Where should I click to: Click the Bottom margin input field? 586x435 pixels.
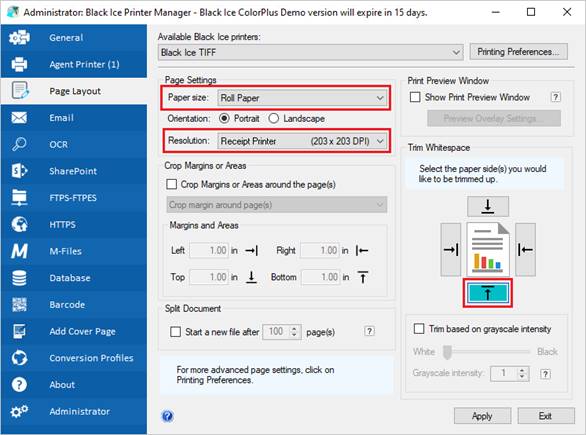coord(321,277)
